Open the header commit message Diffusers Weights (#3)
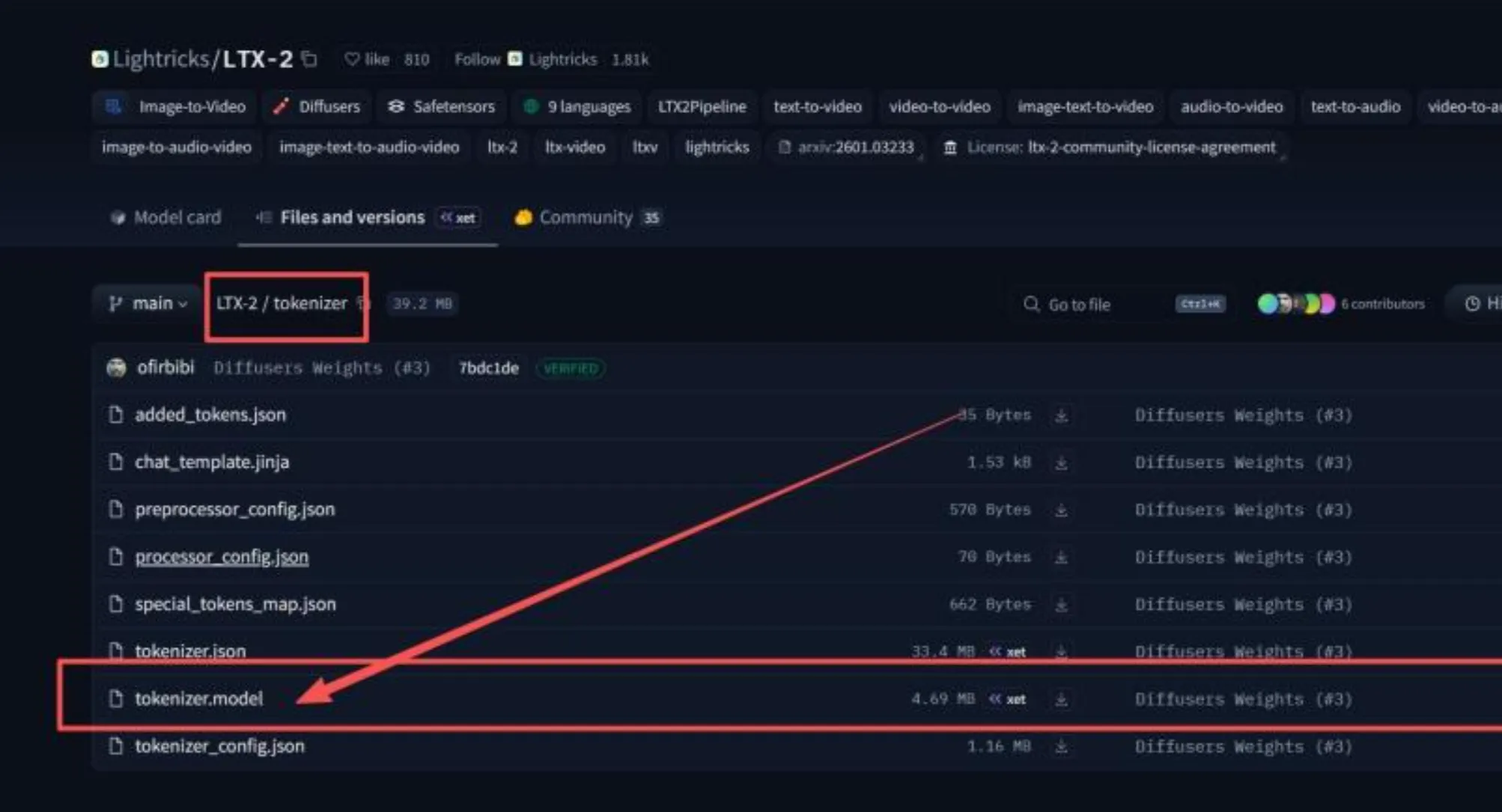Screen dimensions: 1502x812 pyautogui.click(x=322, y=368)
